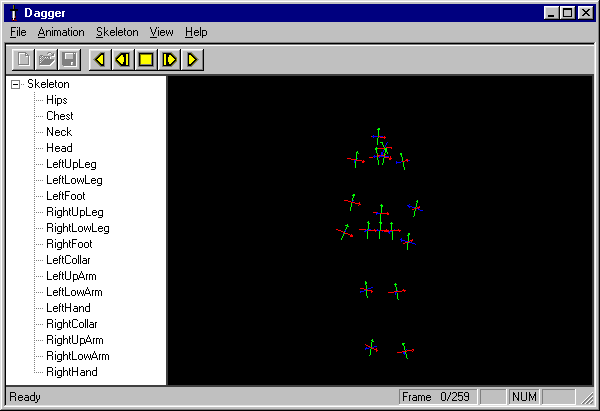
Task: Open the File menu
Action: pos(18,32)
